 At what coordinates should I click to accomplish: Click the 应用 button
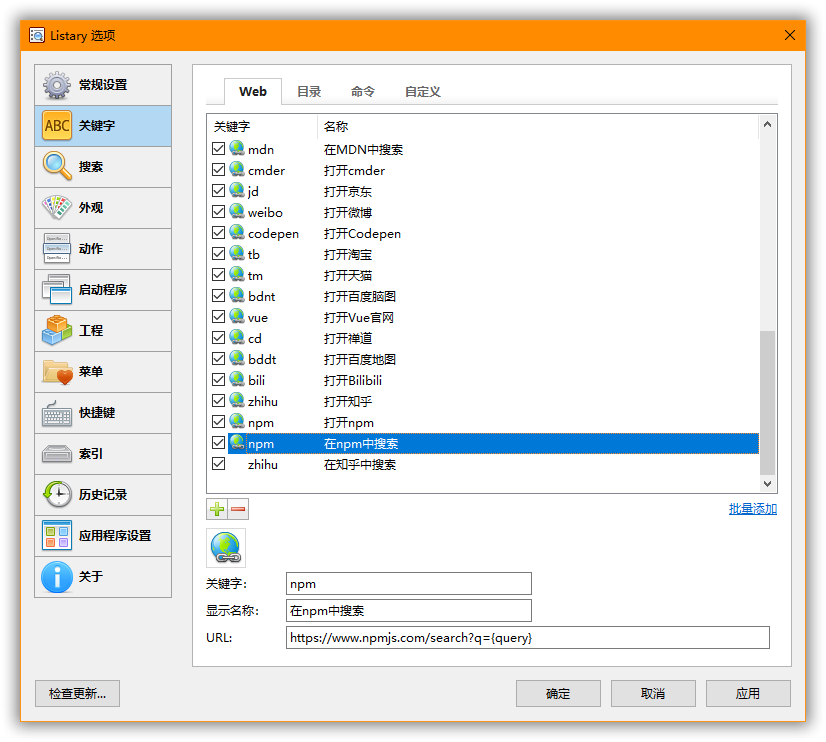coord(748,694)
